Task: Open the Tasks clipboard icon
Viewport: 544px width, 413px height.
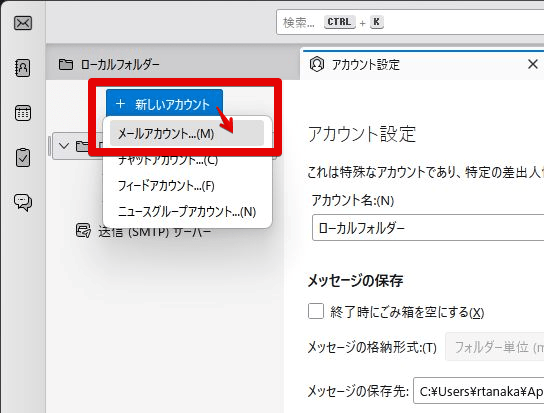Action: pos(23,158)
